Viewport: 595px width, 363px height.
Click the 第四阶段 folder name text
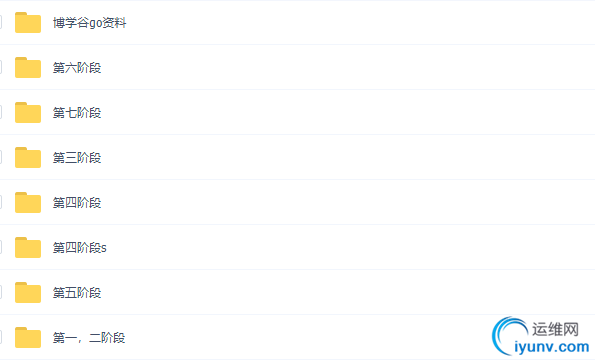[77, 203]
